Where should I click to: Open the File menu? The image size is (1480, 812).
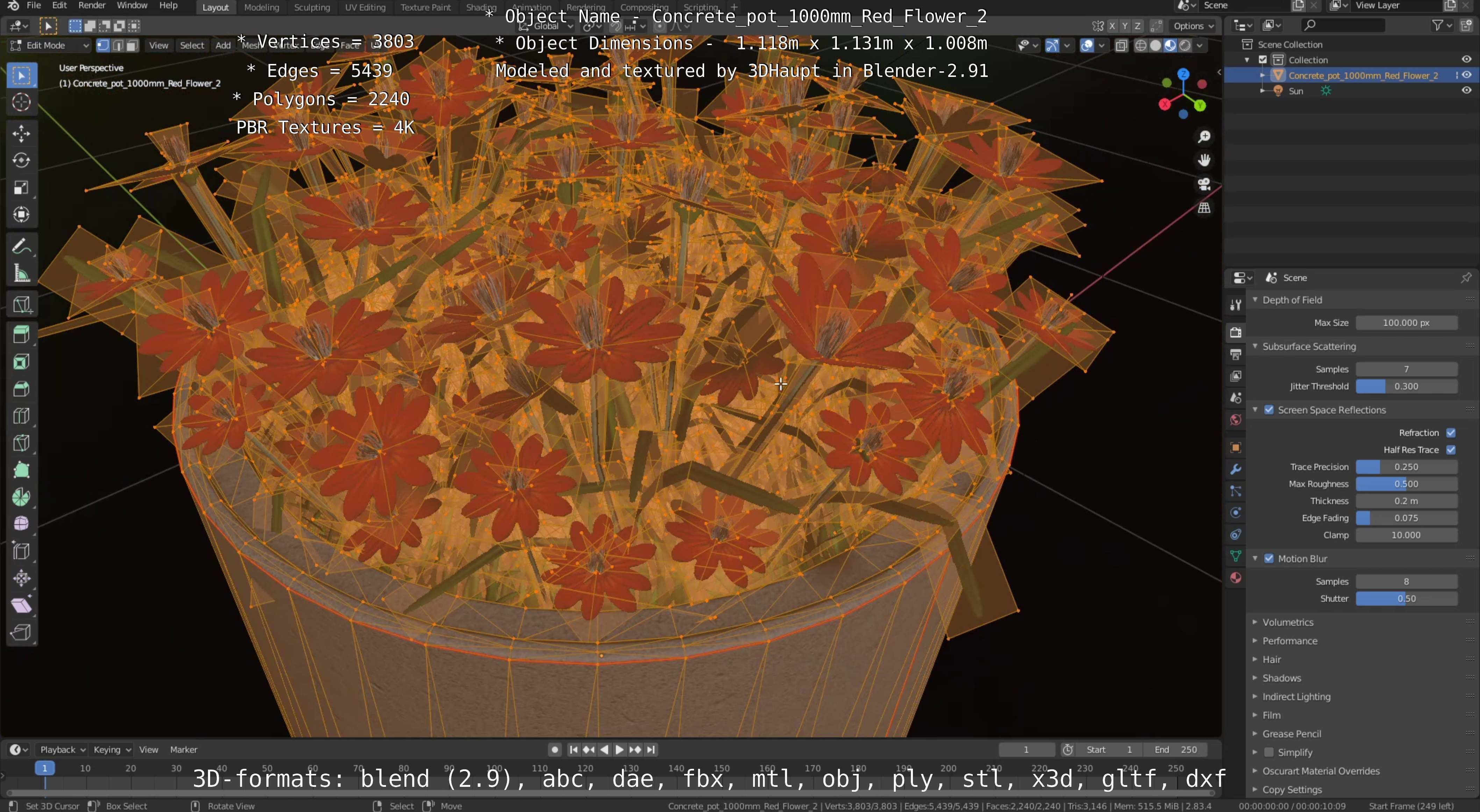point(34,6)
